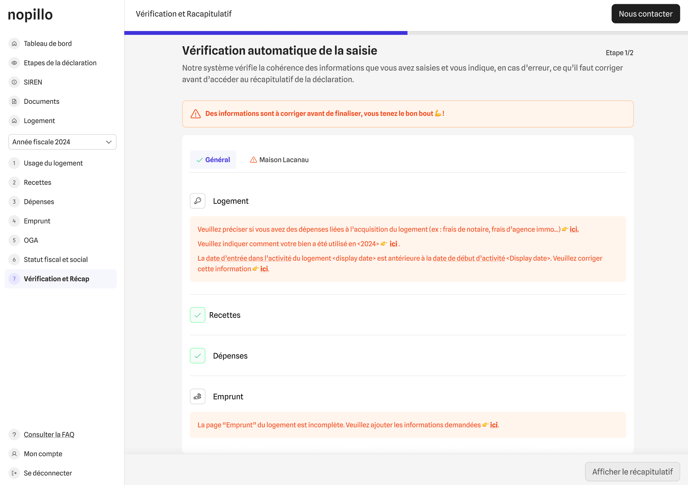
Task: Click the green checkmark beside Recettes
Action: coord(198,315)
